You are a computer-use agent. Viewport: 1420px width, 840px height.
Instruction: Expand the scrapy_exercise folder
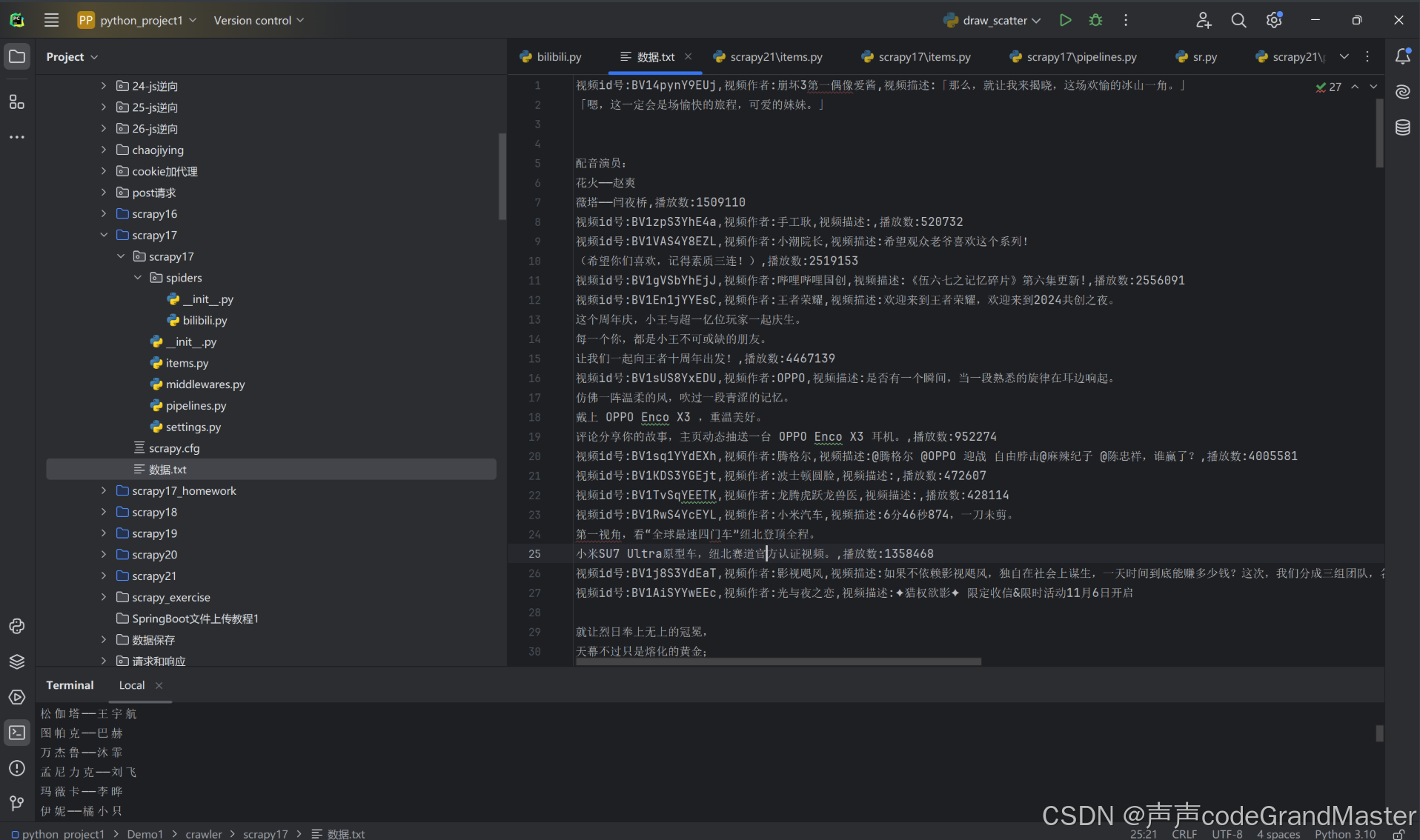(104, 597)
